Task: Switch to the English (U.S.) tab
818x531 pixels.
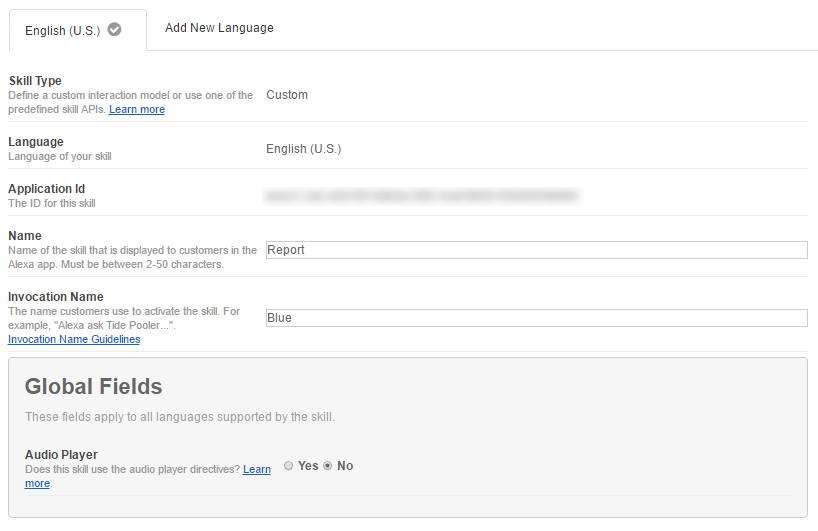Action: coord(78,30)
